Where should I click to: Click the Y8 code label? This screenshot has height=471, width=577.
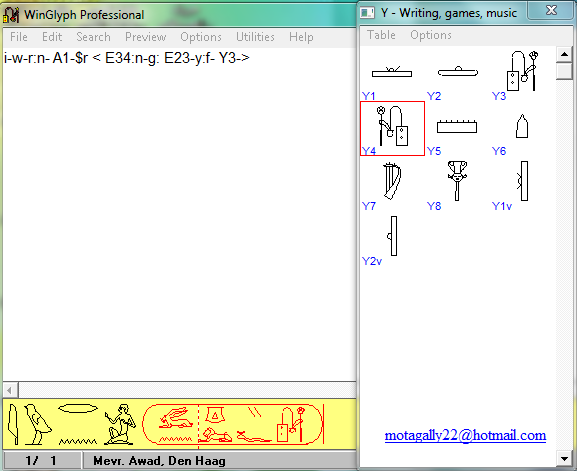pyautogui.click(x=434, y=206)
